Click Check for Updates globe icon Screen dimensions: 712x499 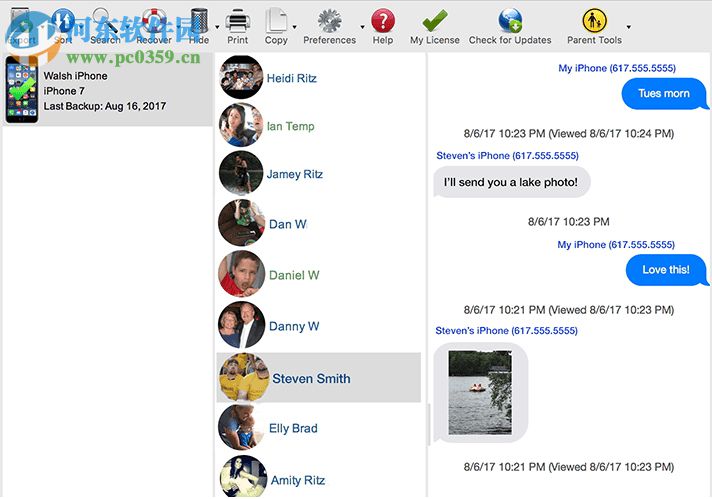(x=510, y=21)
